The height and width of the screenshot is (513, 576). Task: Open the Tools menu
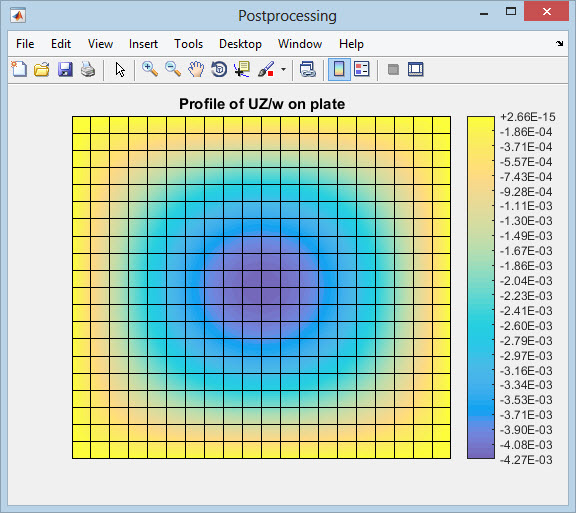click(188, 44)
